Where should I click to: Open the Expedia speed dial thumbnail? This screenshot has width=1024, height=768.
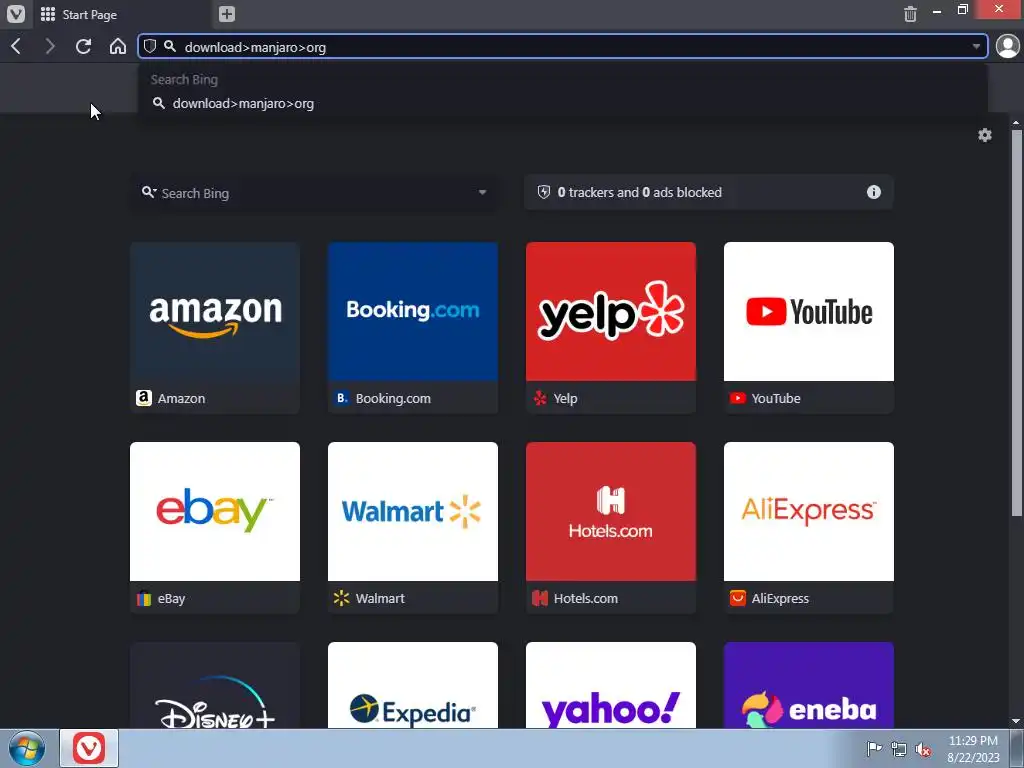point(413,685)
